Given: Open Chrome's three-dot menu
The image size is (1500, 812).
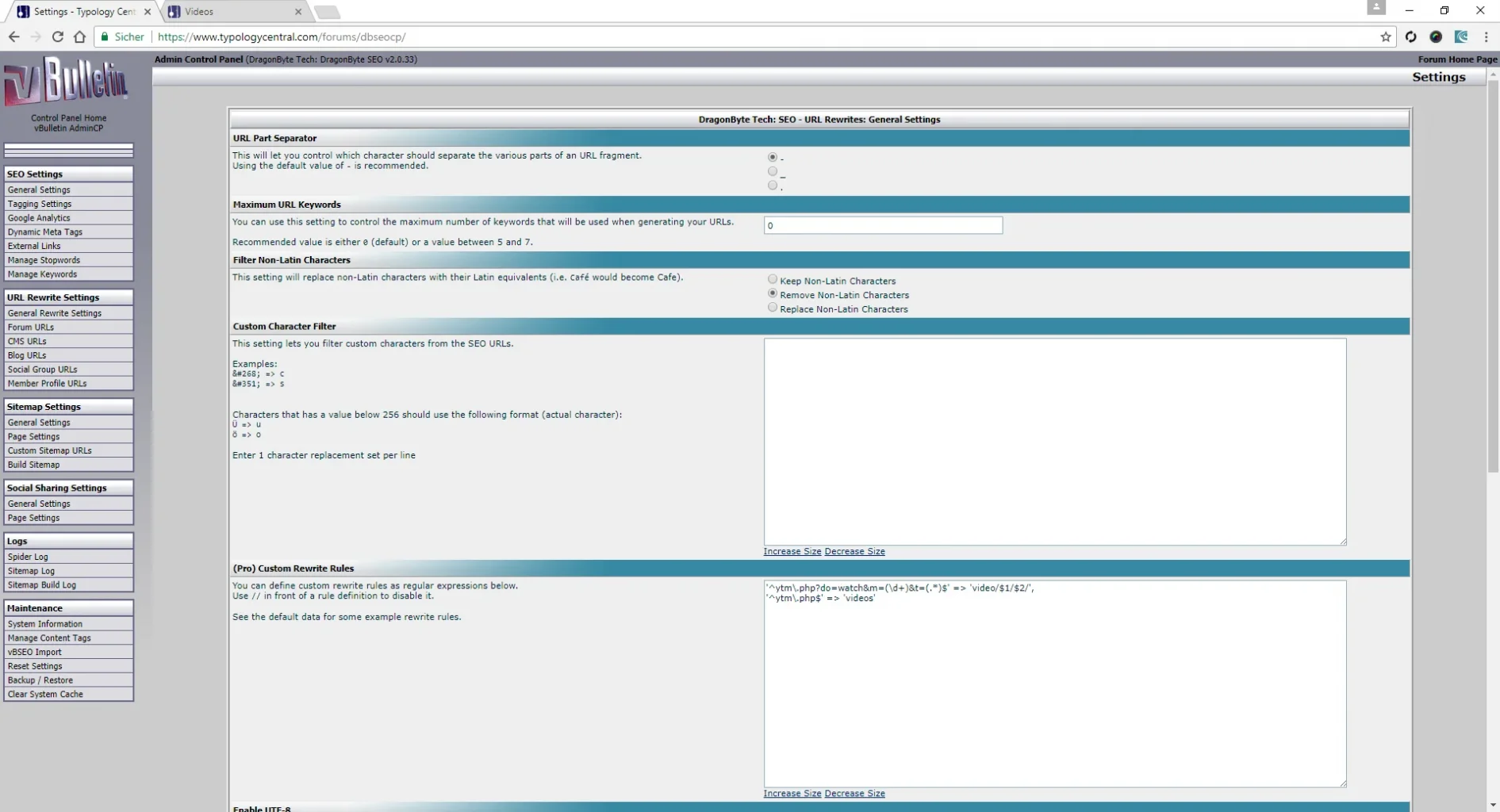Looking at the screenshot, I should [1486, 36].
